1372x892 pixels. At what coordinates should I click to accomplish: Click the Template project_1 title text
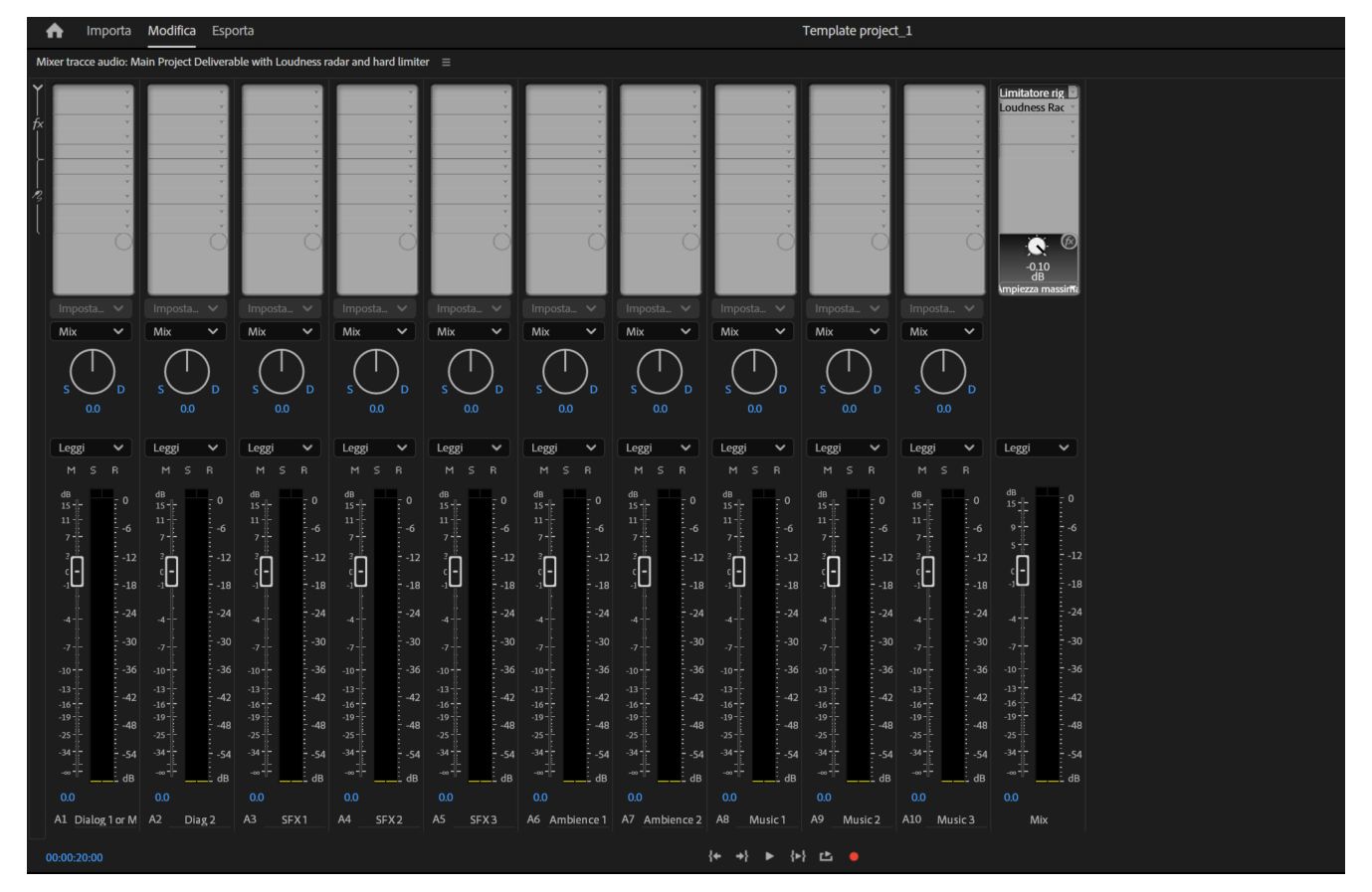pyautogui.click(x=857, y=31)
